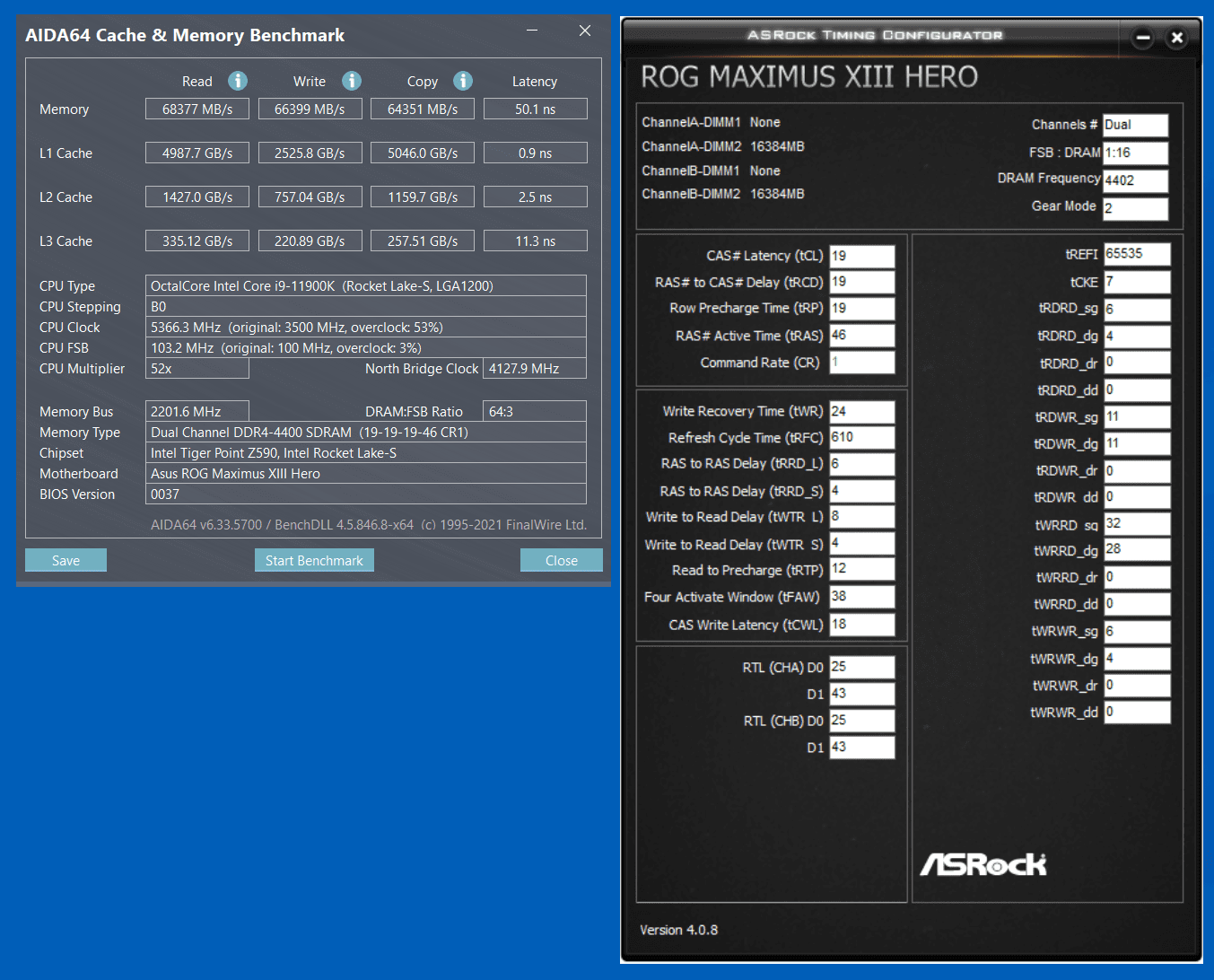Click the CPU Multiplier 52x field

197,368
